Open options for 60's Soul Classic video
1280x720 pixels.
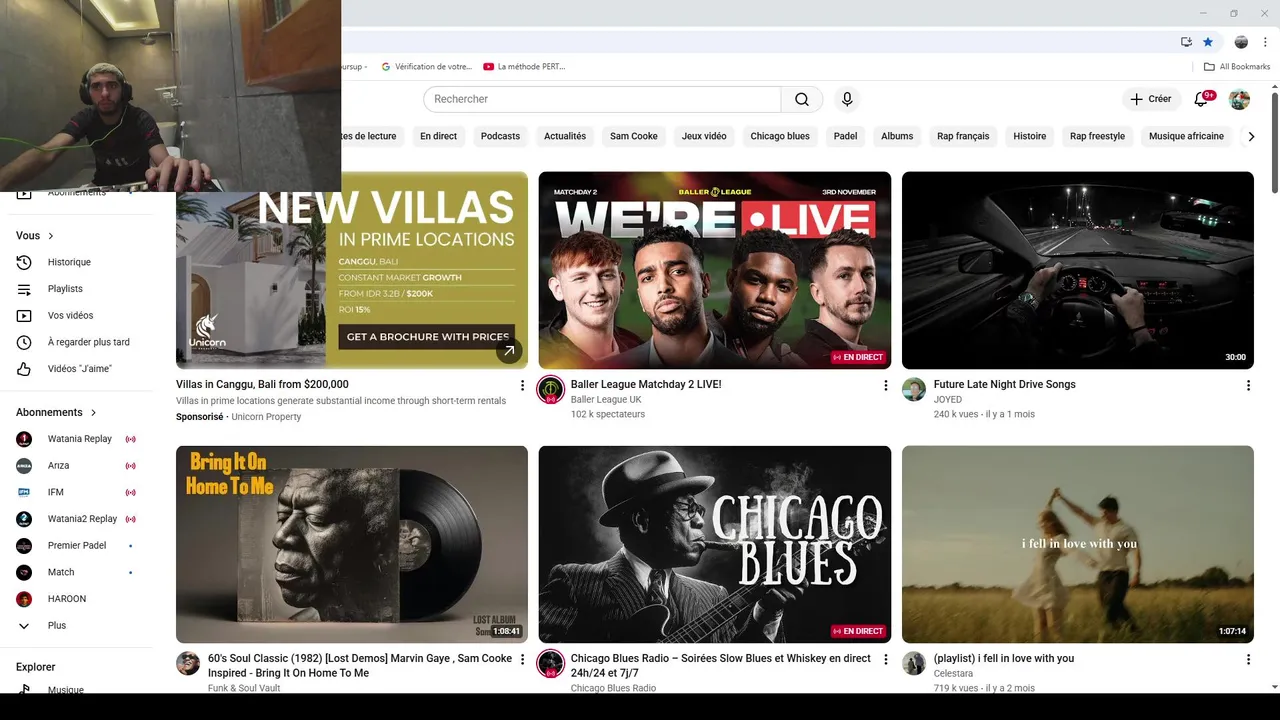pyautogui.click(x=522, y=659)
